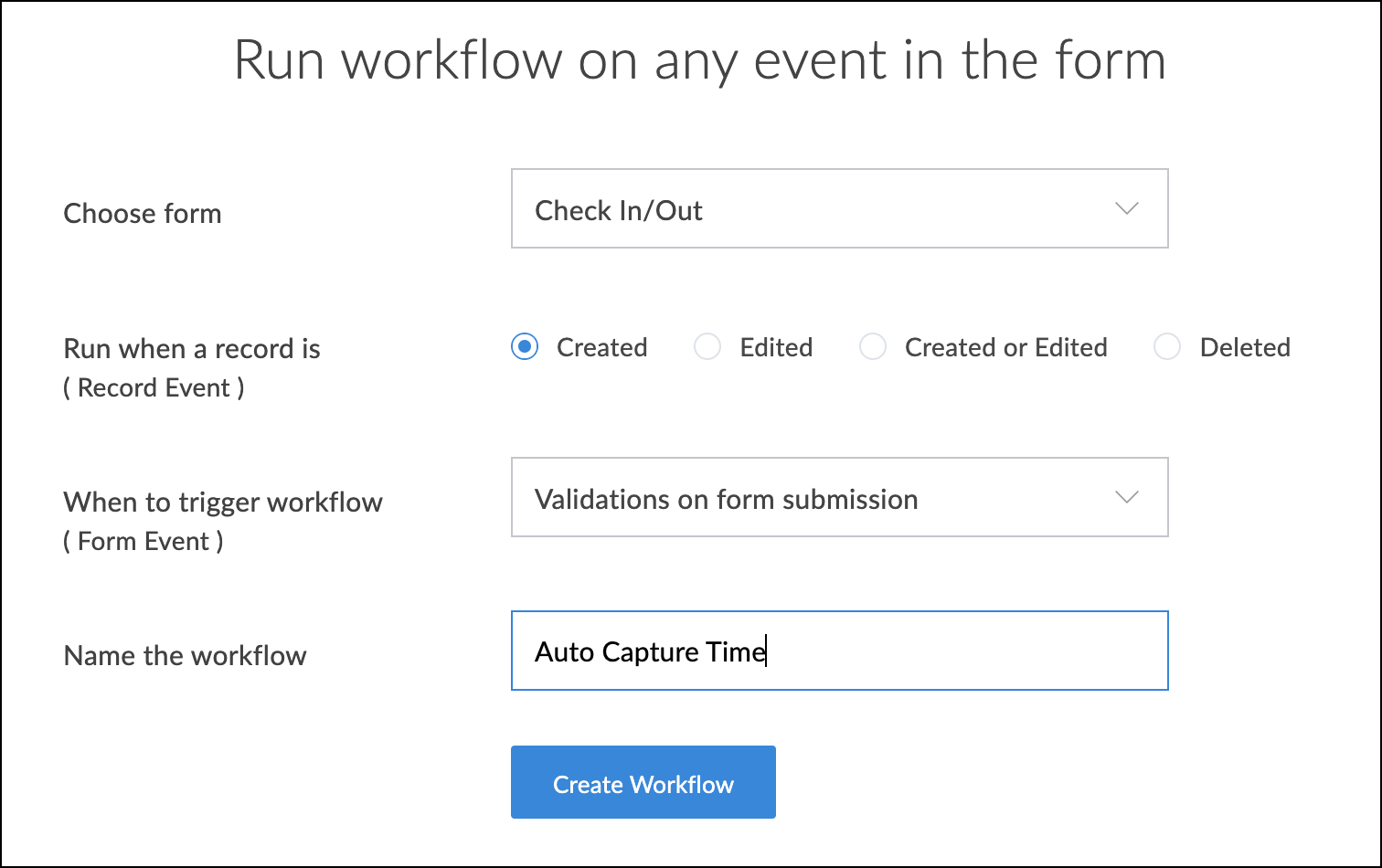Select the Created radio button circle
The image size is (1382, 868).
525,347
